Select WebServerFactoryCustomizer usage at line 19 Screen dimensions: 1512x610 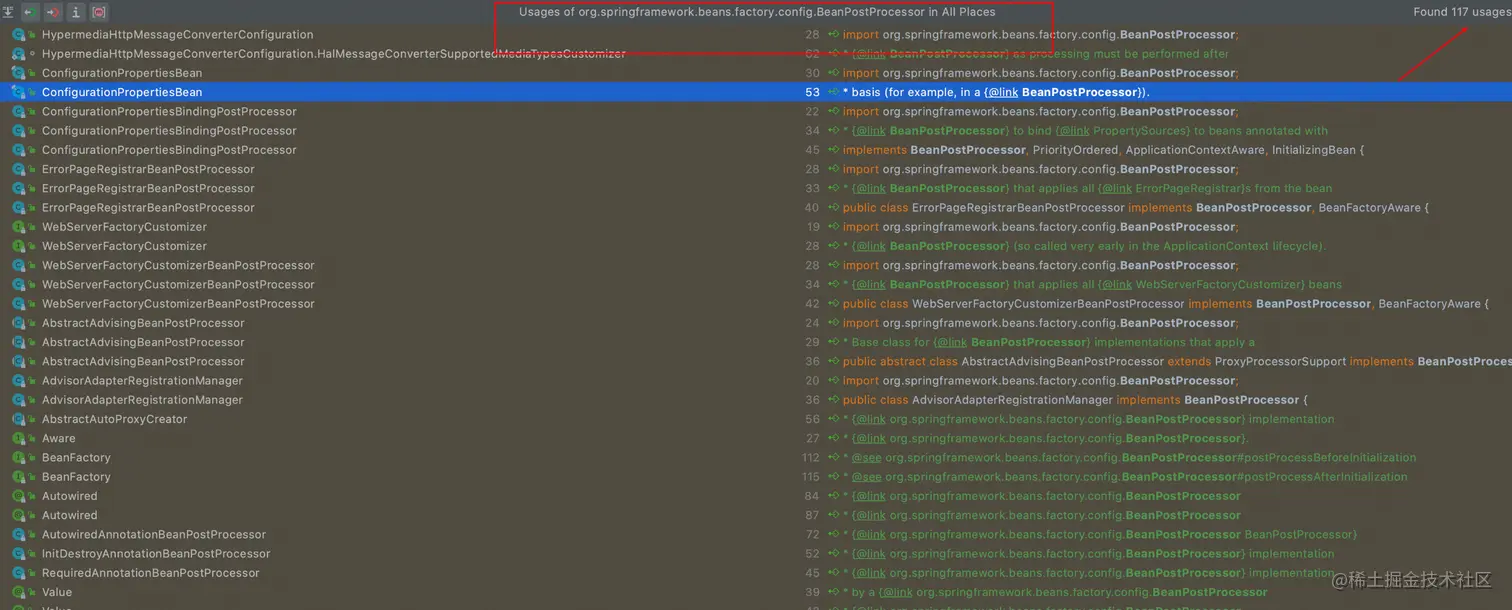pos(756,227)
